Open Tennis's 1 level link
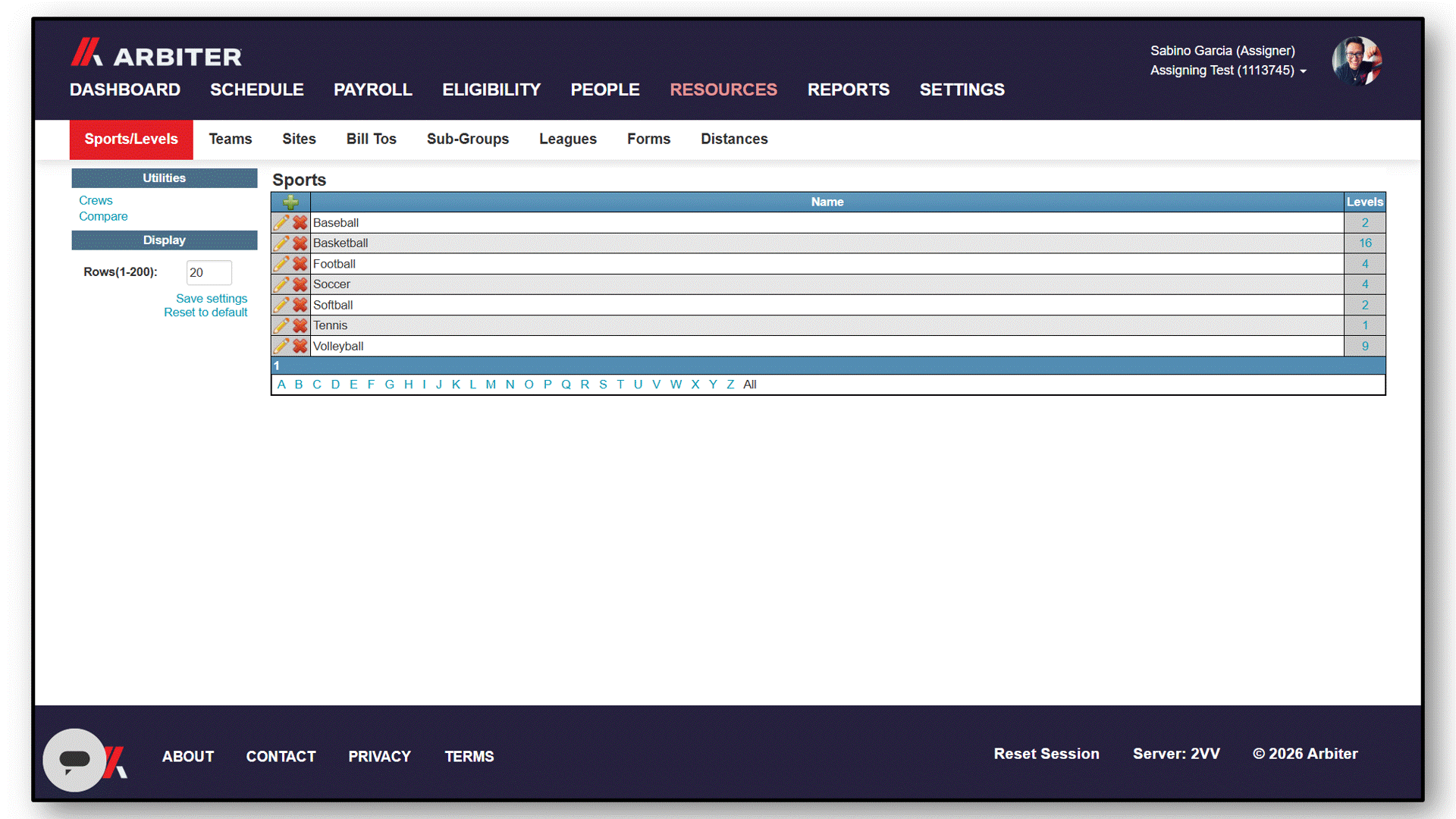The image size is (1456, 819). [x=1365, y=325]
